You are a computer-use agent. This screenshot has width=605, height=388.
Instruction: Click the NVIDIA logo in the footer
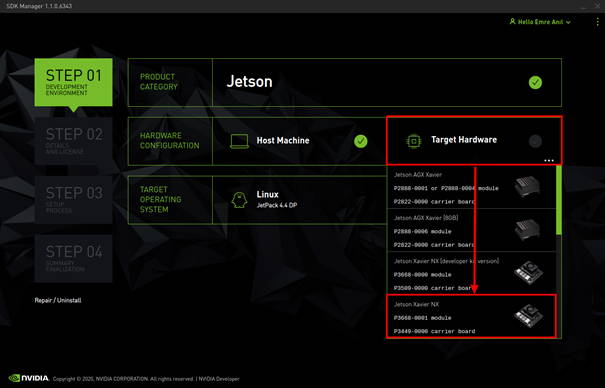(29, 378)
